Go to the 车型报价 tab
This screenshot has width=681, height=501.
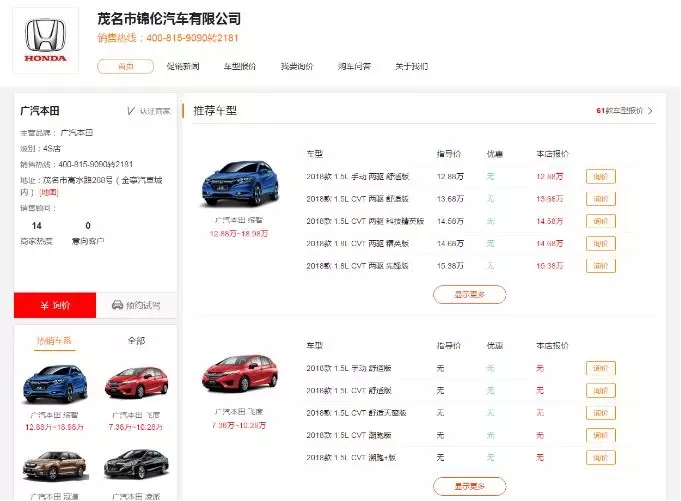tap(240, 66)
